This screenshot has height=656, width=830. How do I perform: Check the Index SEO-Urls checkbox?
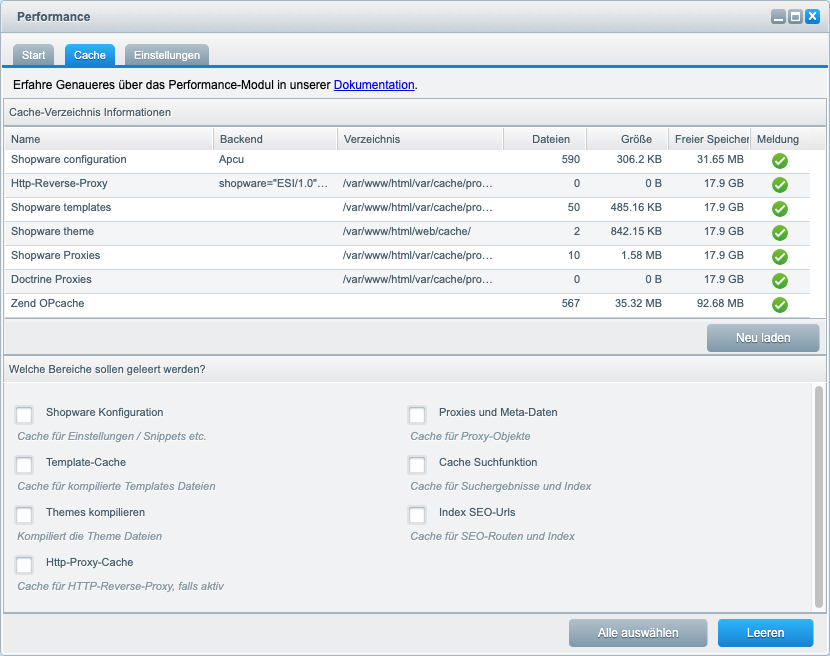pos(417,515)
